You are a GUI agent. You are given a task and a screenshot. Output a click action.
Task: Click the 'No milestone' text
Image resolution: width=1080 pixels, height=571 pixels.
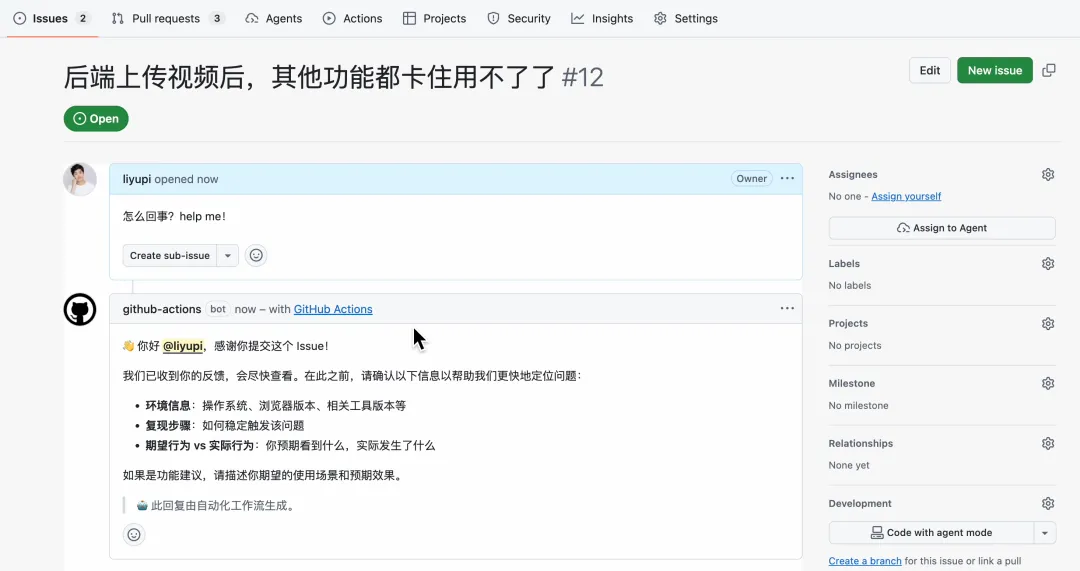(858, 405)
